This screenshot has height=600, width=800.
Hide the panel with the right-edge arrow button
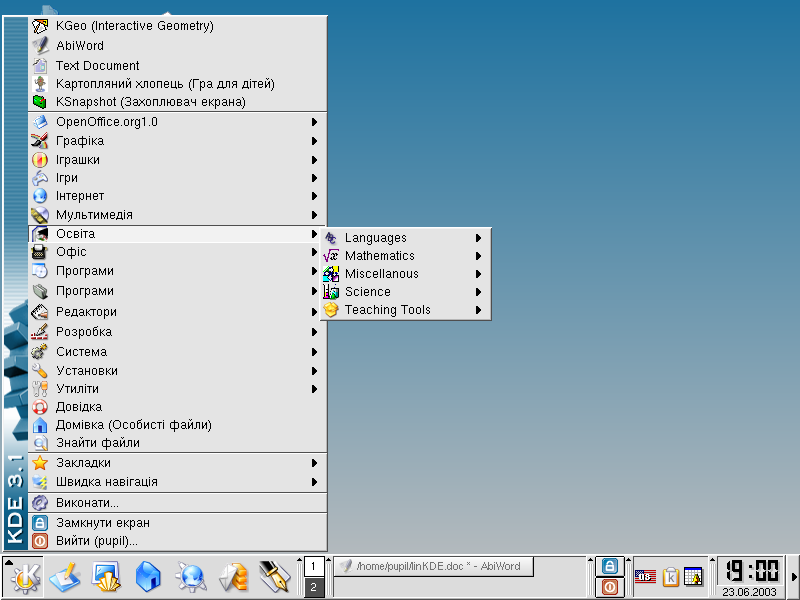click(794, 577)
